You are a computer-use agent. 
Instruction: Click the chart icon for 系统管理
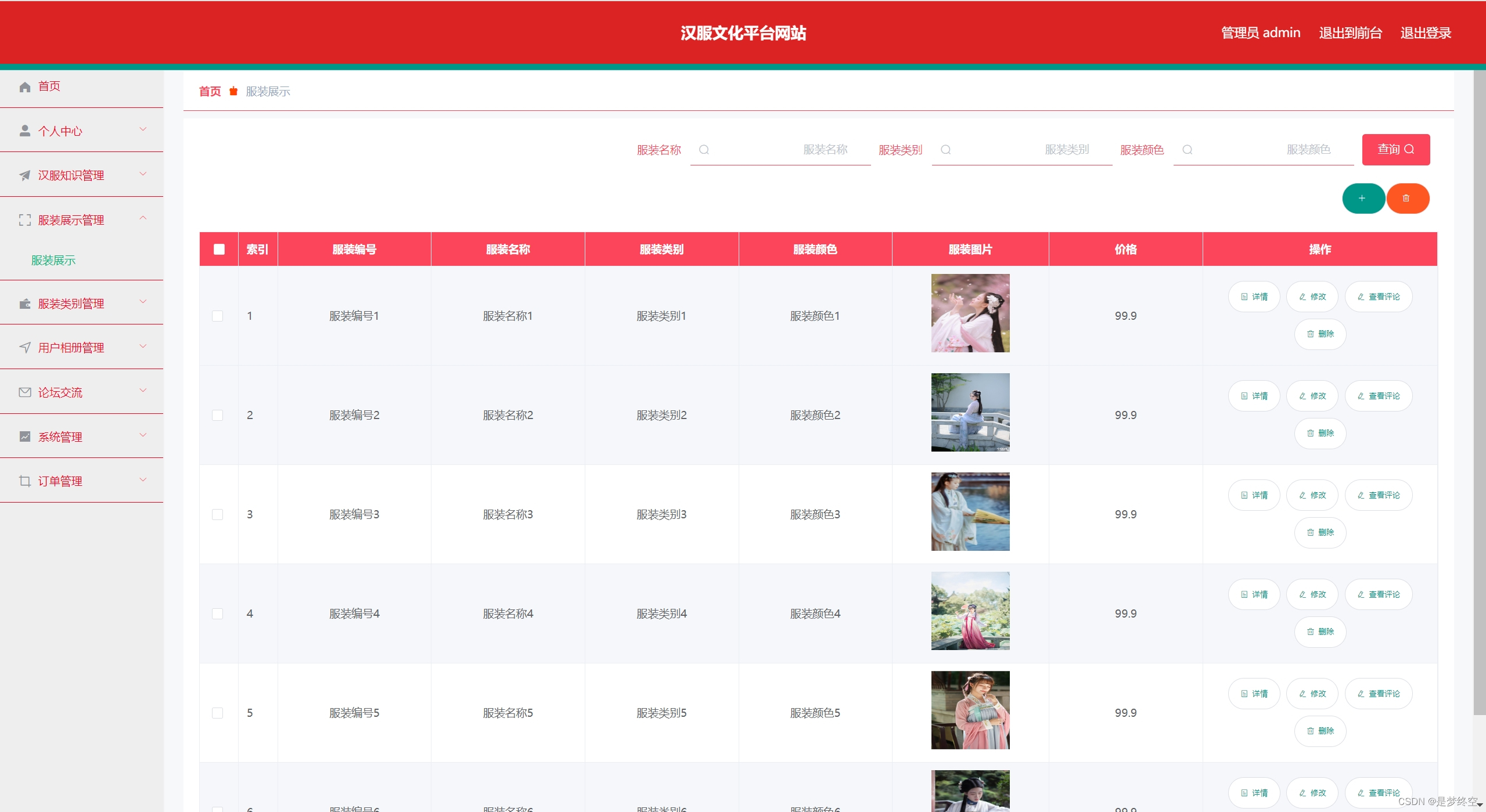(24, 436)
